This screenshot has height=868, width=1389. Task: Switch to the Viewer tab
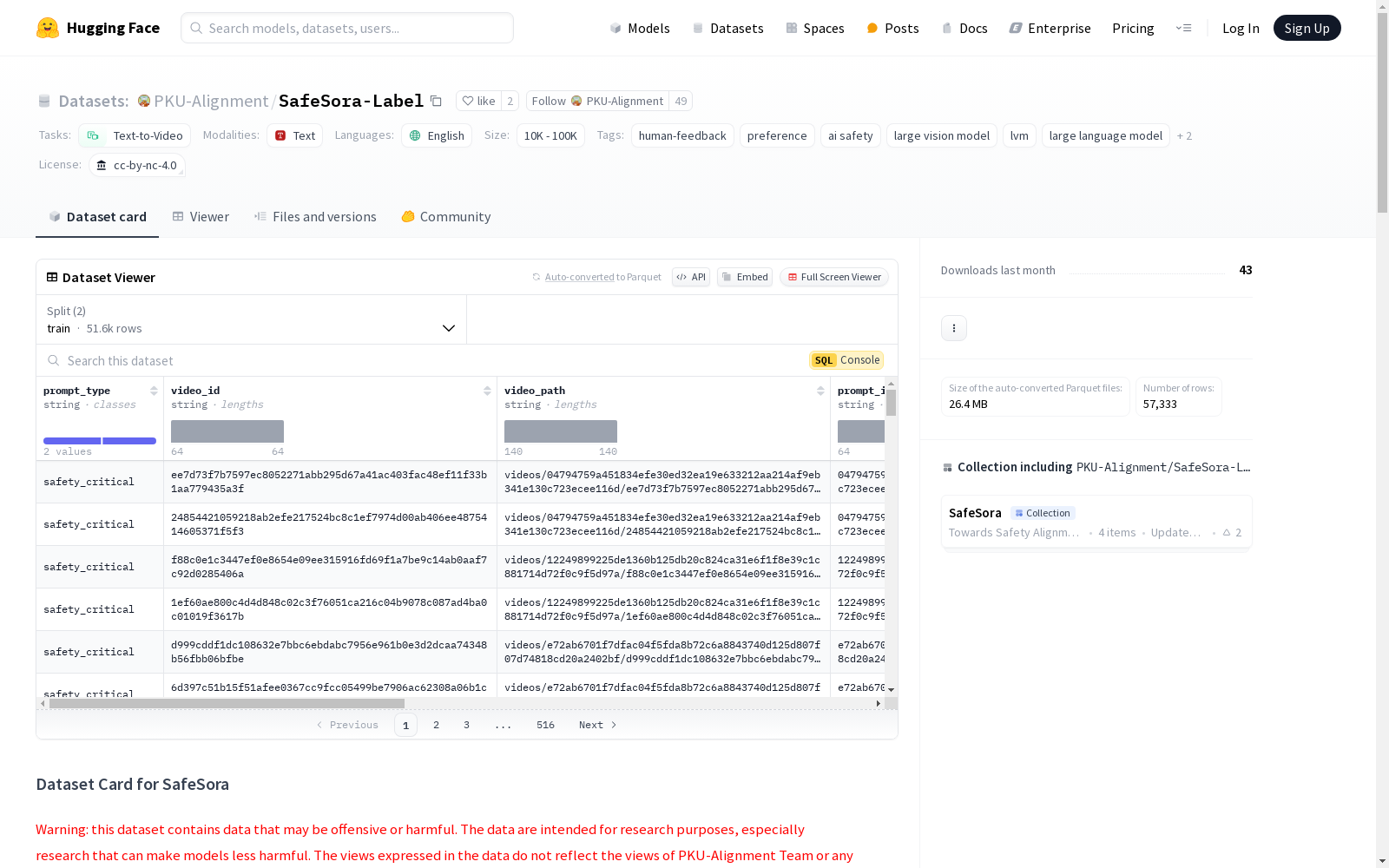[201, 217]
